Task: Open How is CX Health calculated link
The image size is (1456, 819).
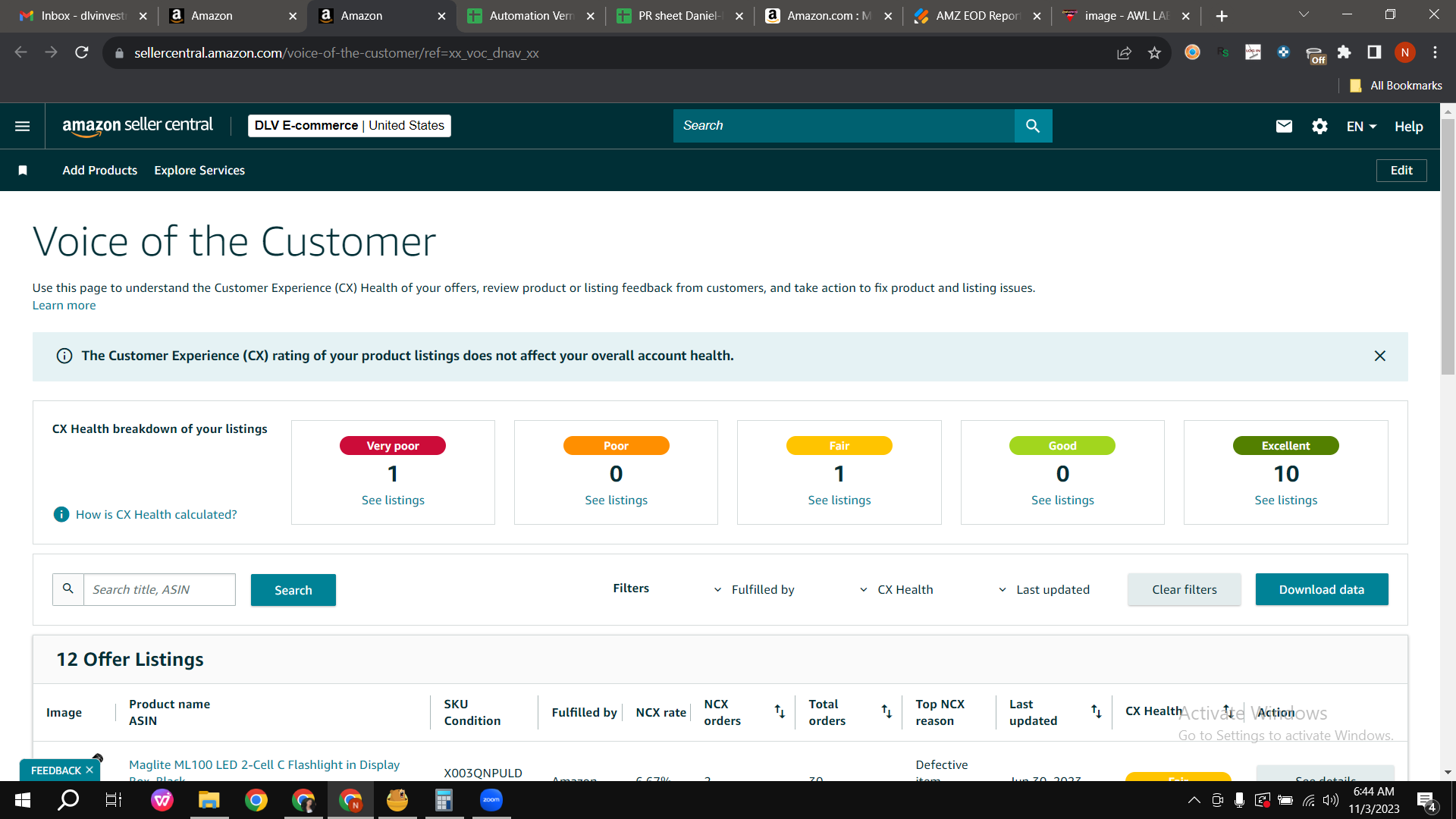Action: [156, 515]
